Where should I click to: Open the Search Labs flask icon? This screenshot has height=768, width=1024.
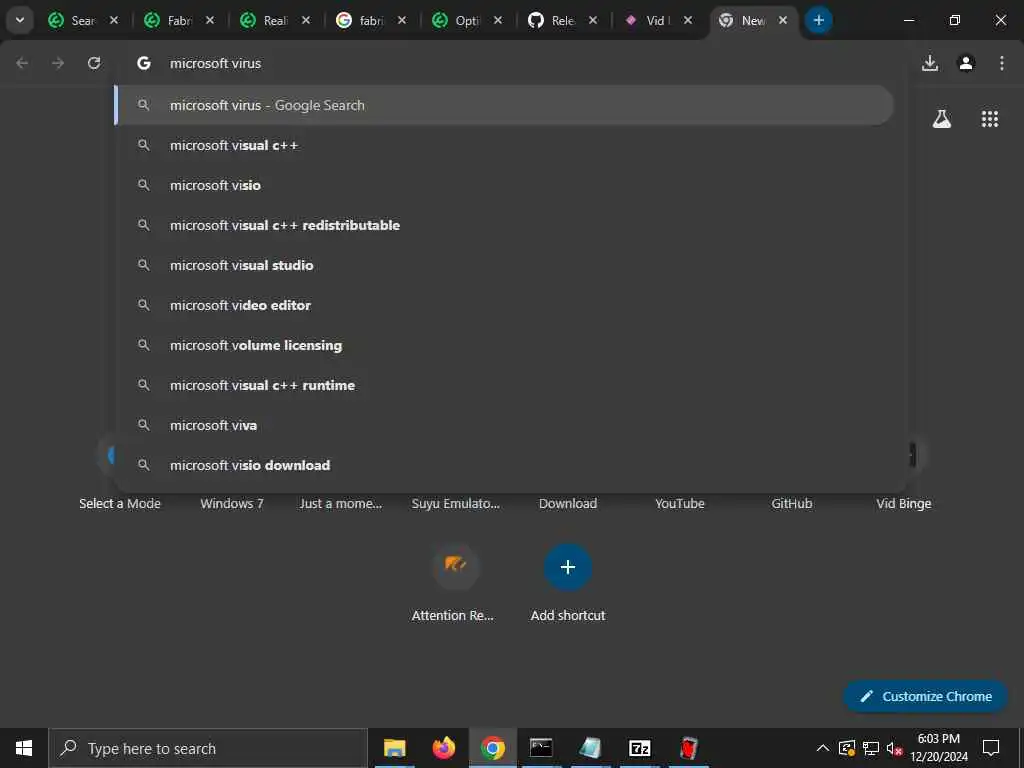pyautogui.click(x=942, y=119)
